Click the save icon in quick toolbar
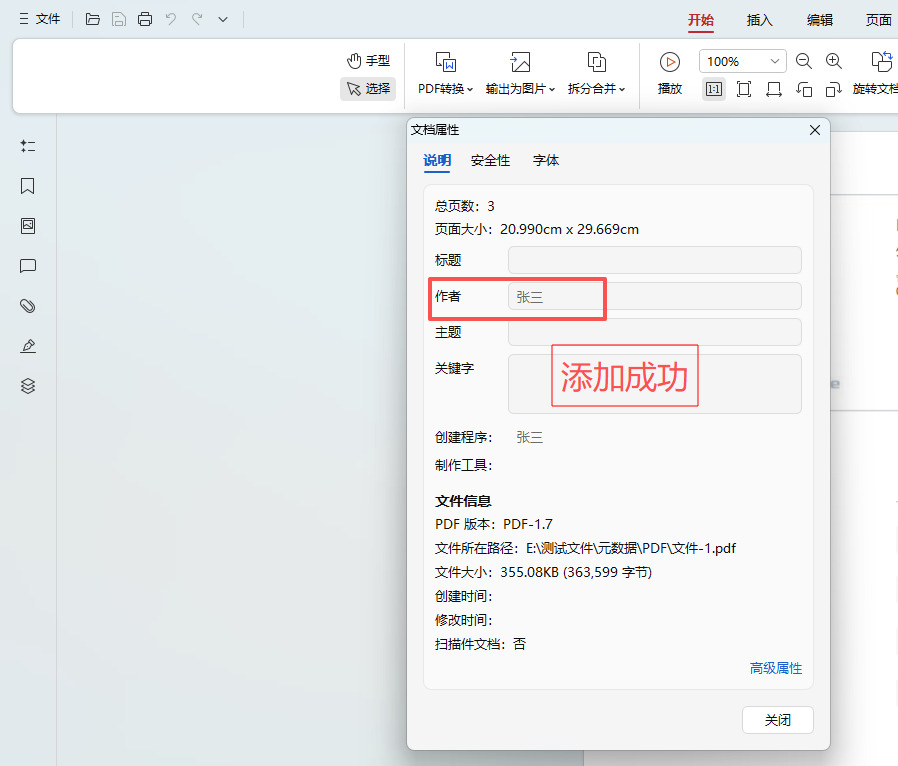898x766 pixels. 119,19
